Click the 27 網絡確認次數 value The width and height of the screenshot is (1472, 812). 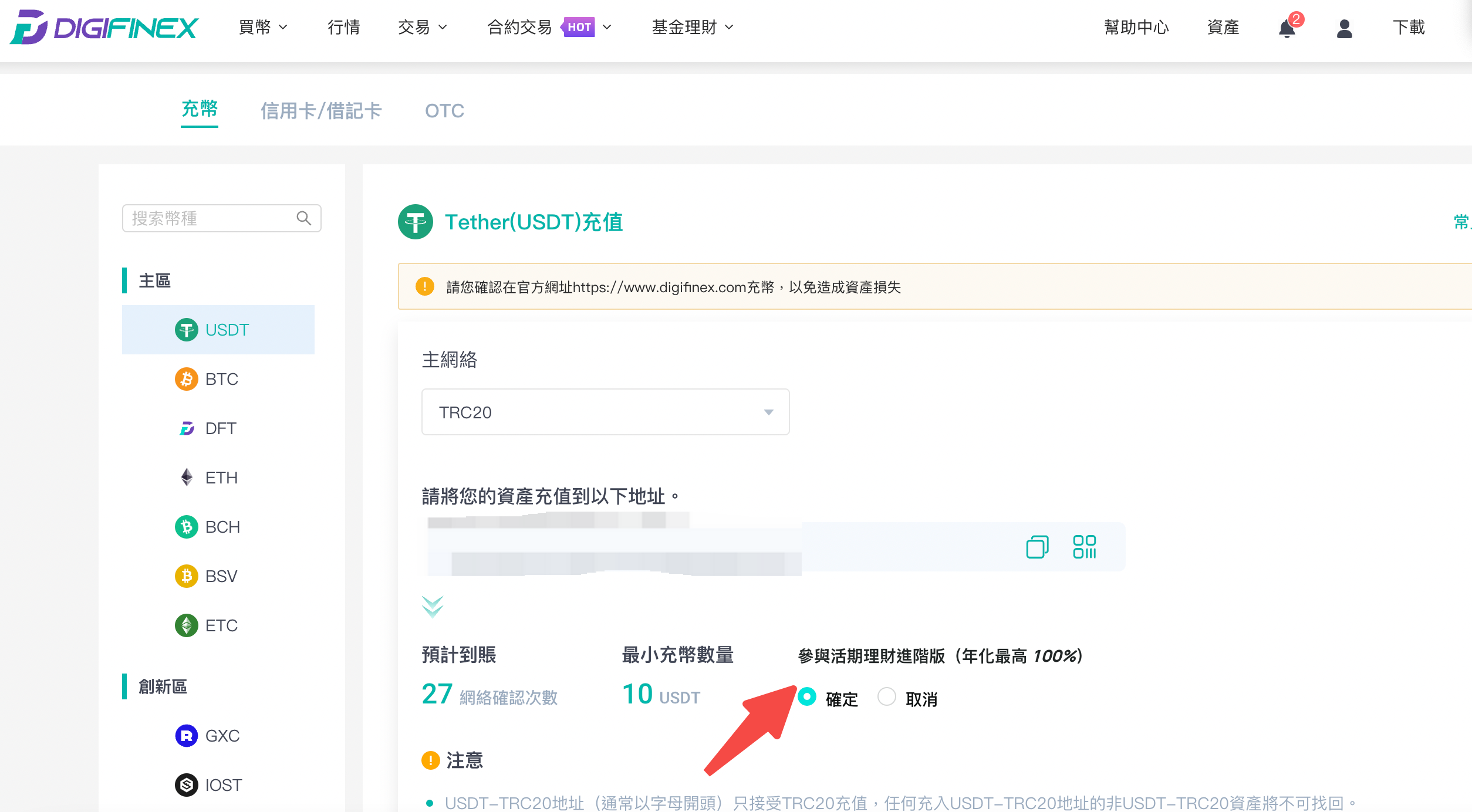(489, 695)
